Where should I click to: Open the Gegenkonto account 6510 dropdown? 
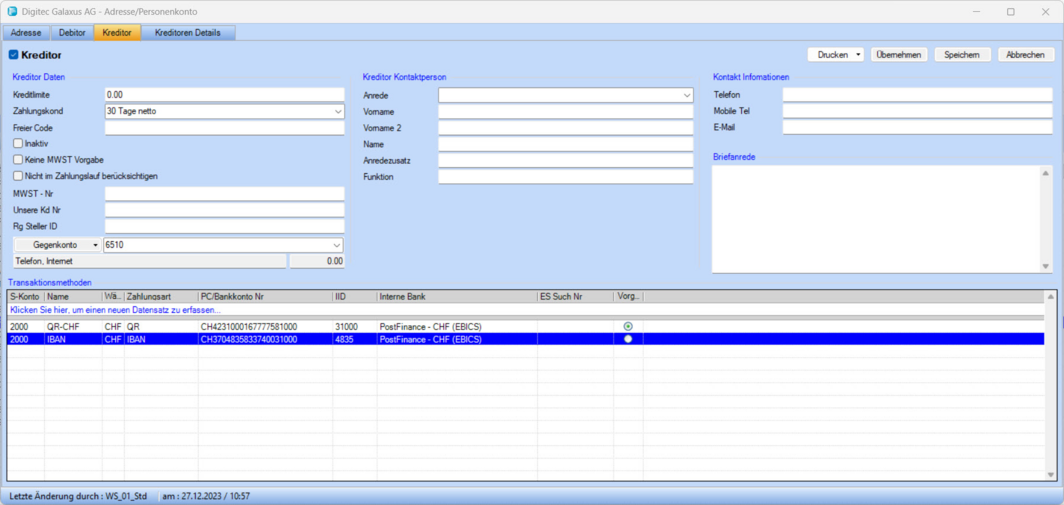[337, 245]
